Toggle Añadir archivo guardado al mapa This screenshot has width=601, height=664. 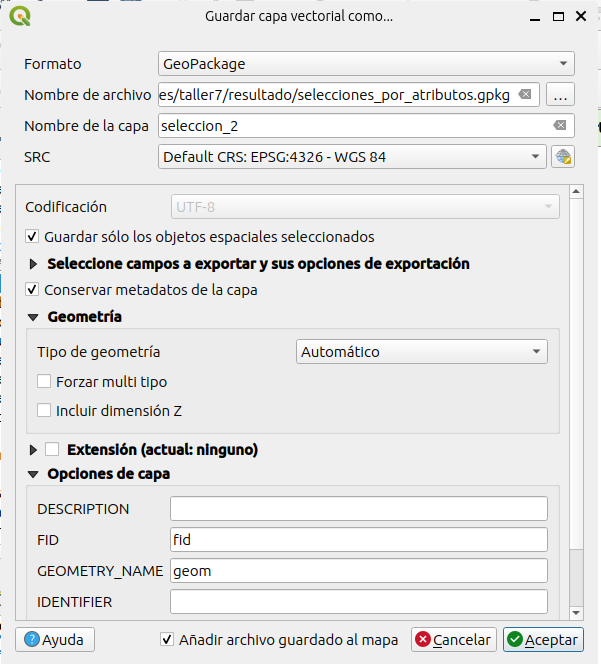tap(168, 639)
